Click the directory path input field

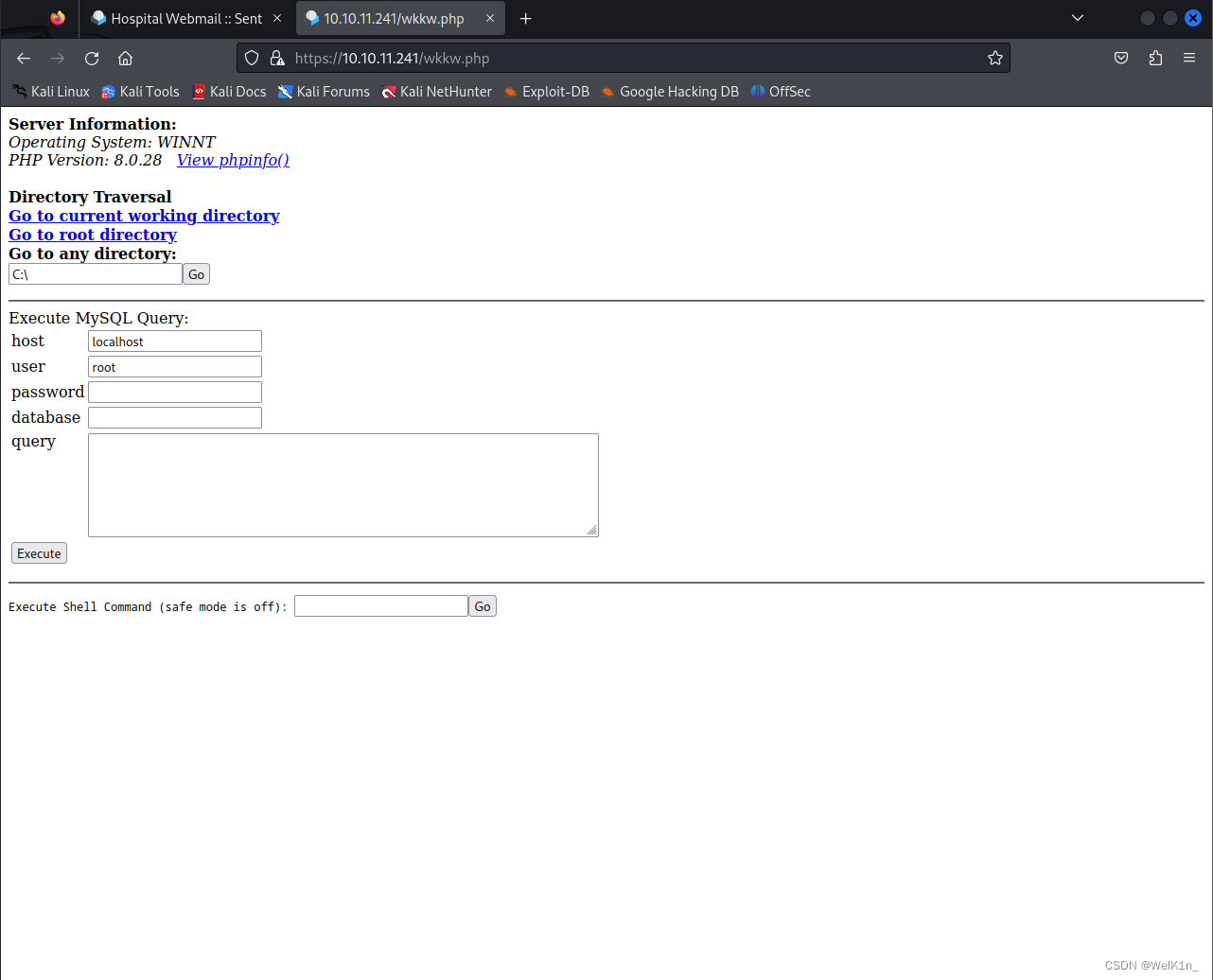click(96, 274)
